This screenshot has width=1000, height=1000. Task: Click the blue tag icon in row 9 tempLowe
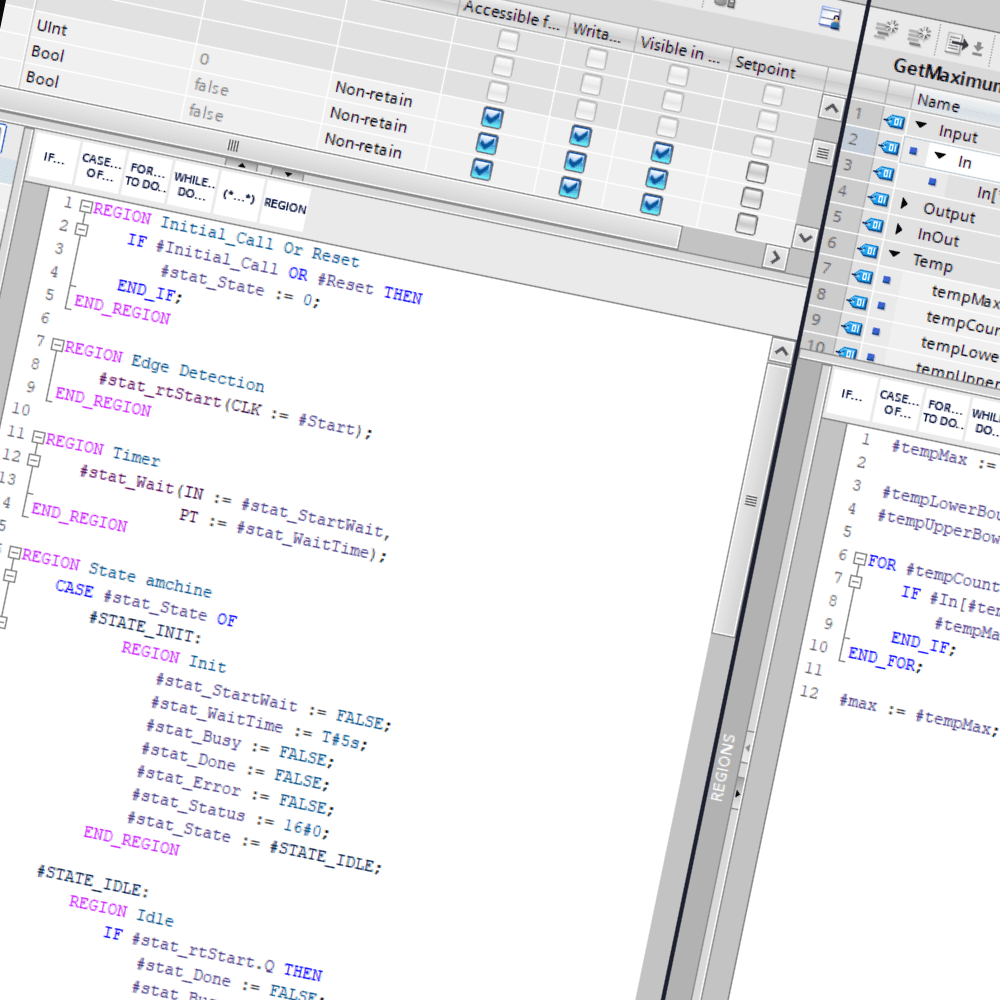pyautogui.click(x=851, y=328)
